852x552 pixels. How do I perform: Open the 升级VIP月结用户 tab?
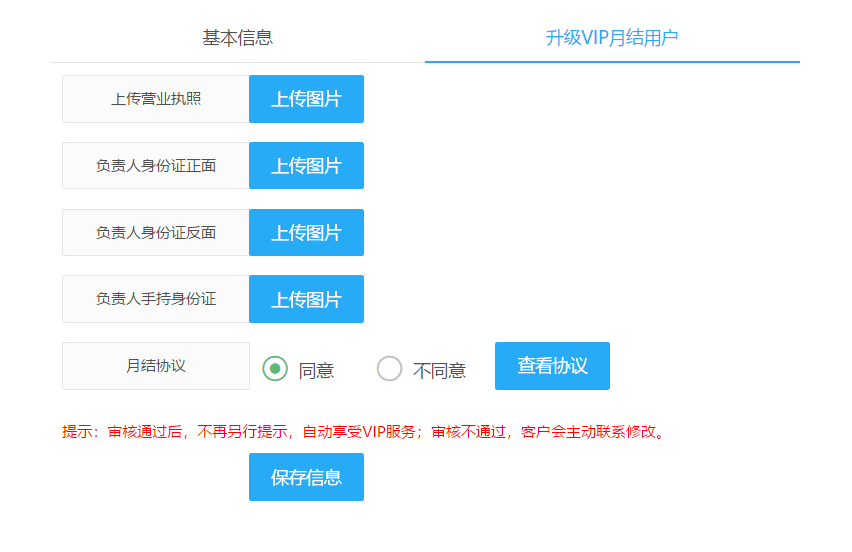pos(612,37)
